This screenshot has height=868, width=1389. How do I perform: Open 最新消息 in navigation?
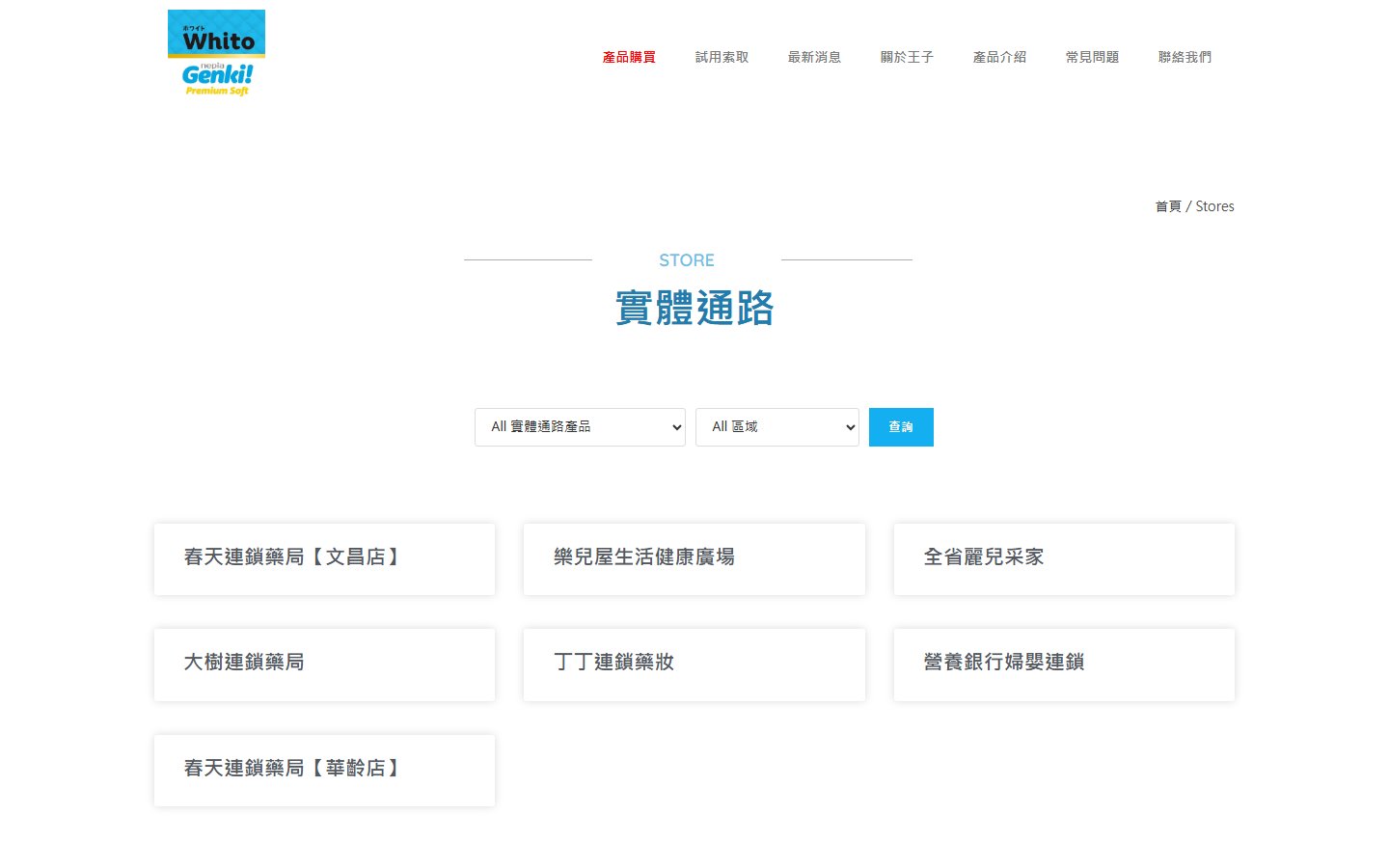point(814,57)
